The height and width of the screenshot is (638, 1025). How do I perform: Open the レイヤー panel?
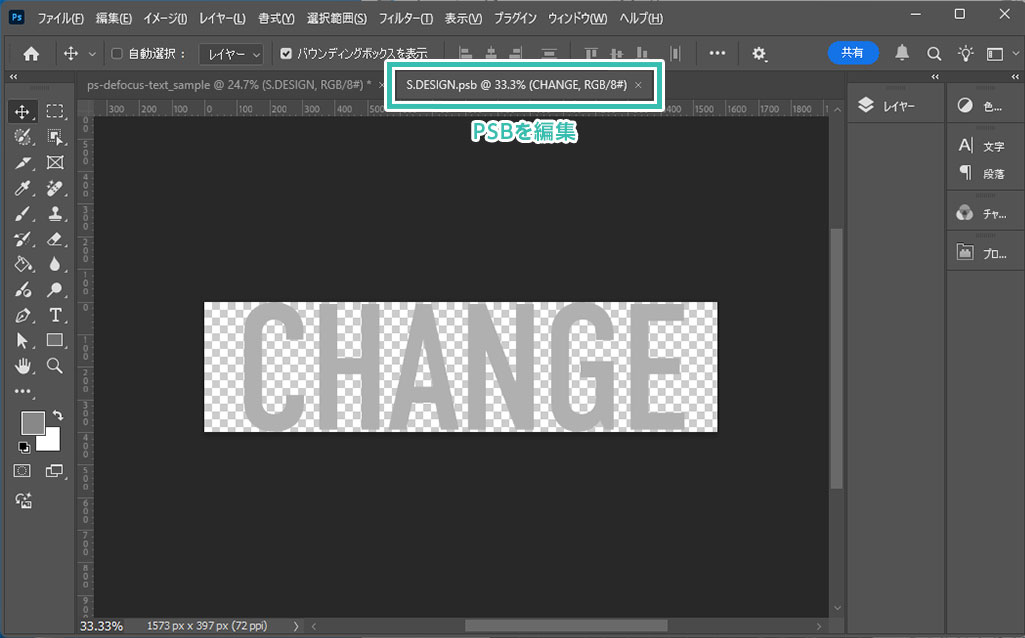pyautogui.click(x=897, y=106)
